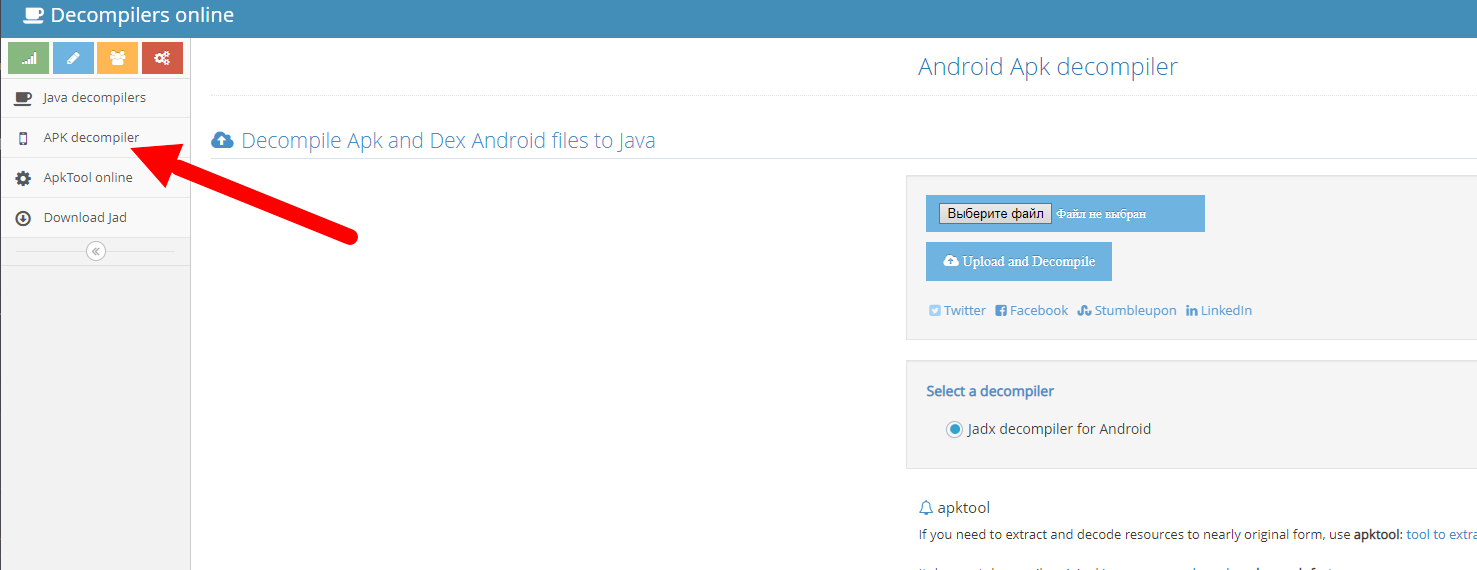Open Java decompilers menu item

[x=94, y=98]
